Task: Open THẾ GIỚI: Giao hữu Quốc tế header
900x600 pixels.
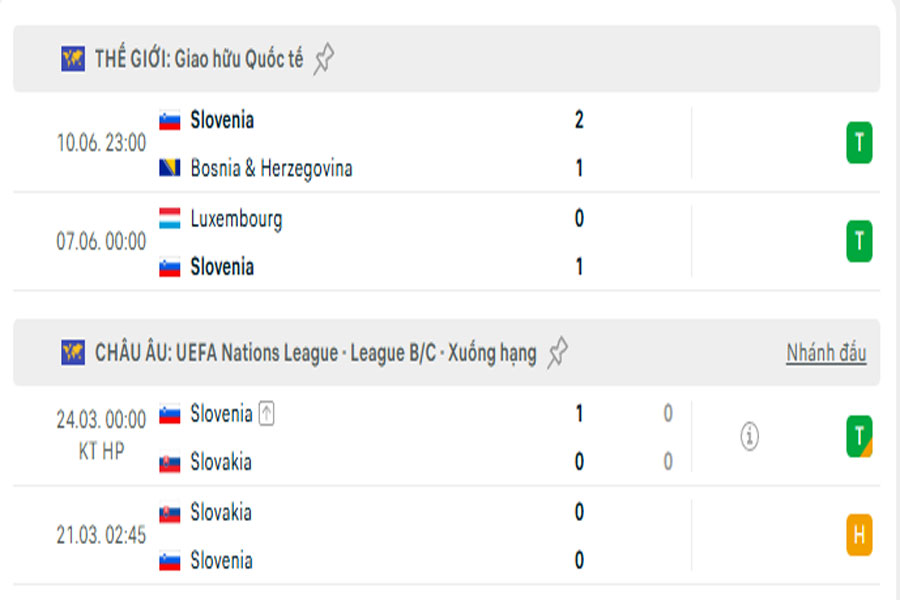Action: point(199,59)
